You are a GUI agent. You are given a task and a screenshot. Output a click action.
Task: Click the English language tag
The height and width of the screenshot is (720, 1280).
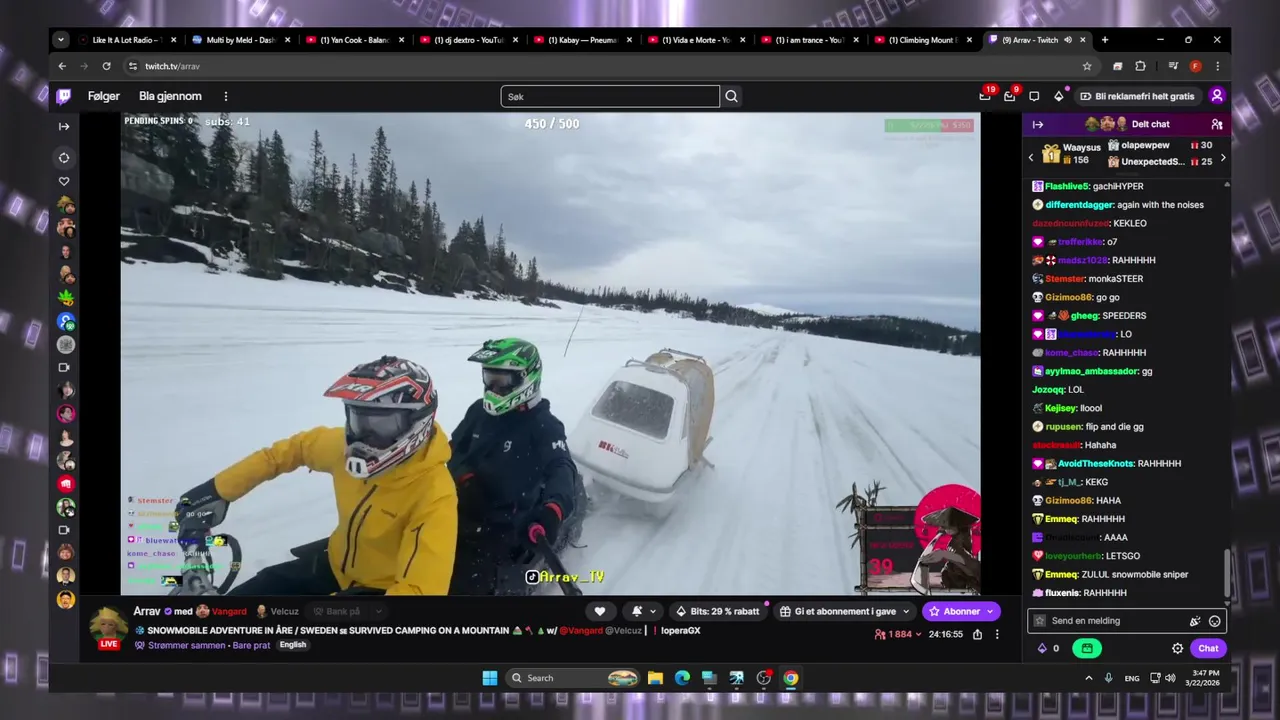(x=293, y=645)
